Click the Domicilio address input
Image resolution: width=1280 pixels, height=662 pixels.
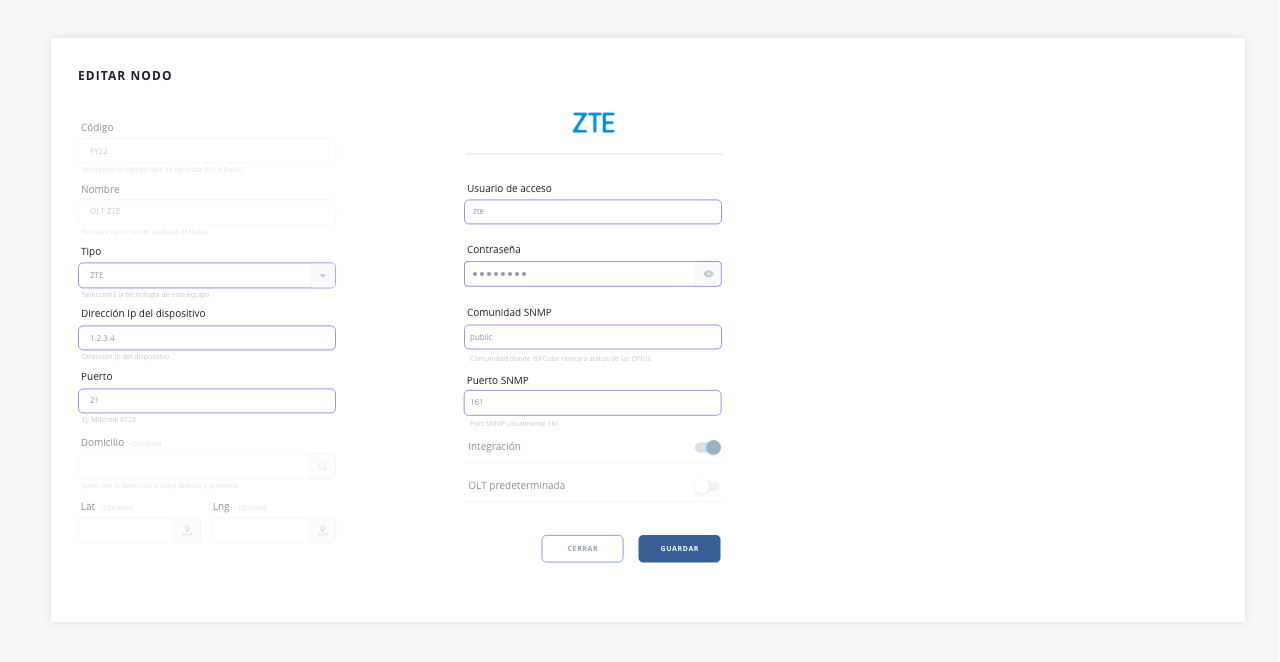tap(194, 467)
